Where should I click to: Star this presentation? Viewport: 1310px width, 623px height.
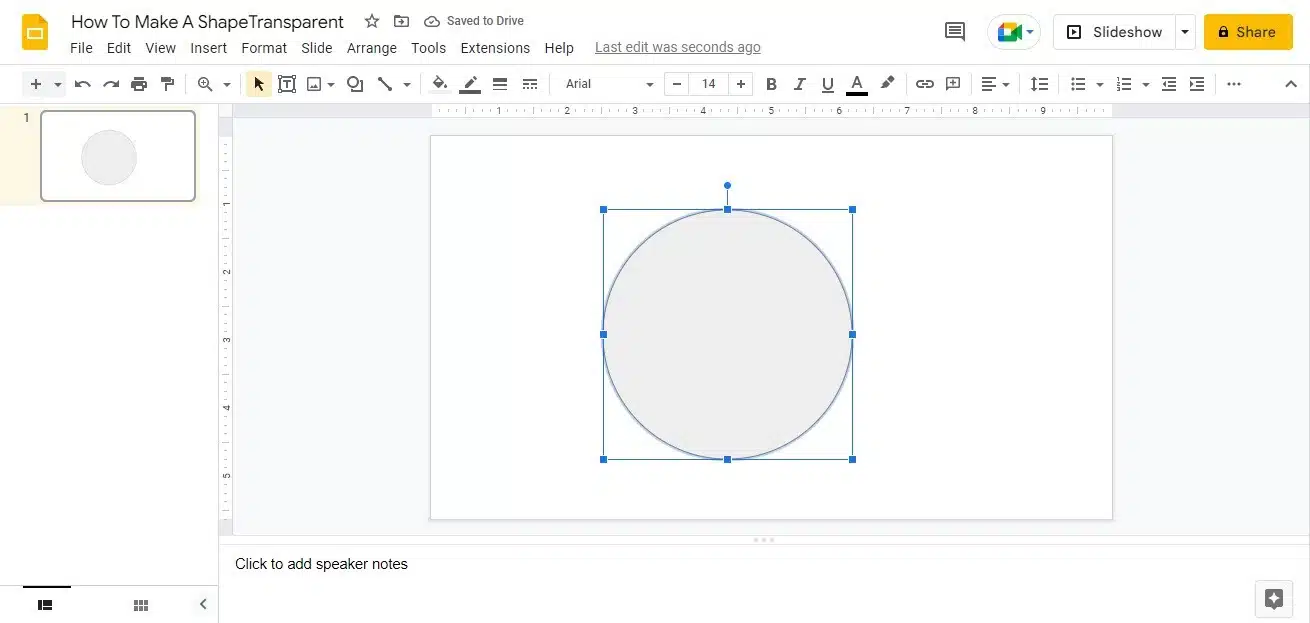coord(372,21)
